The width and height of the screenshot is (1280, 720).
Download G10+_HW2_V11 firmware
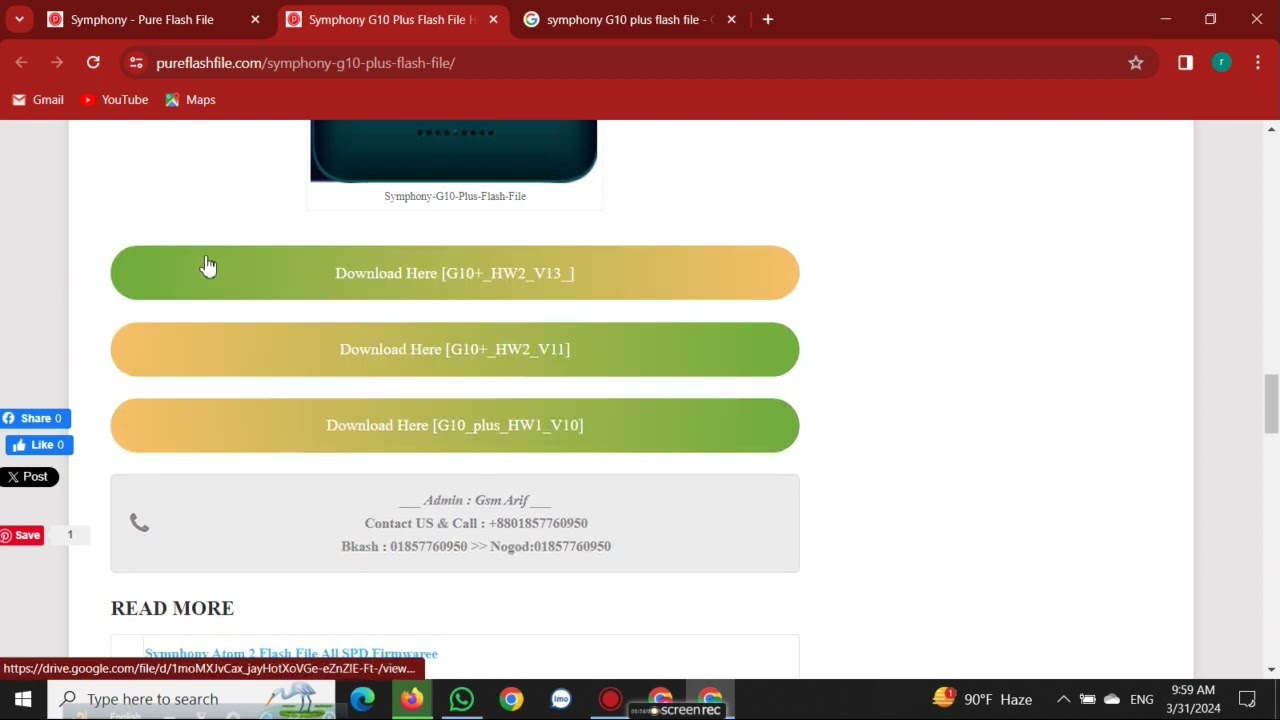tap(455, 349)
